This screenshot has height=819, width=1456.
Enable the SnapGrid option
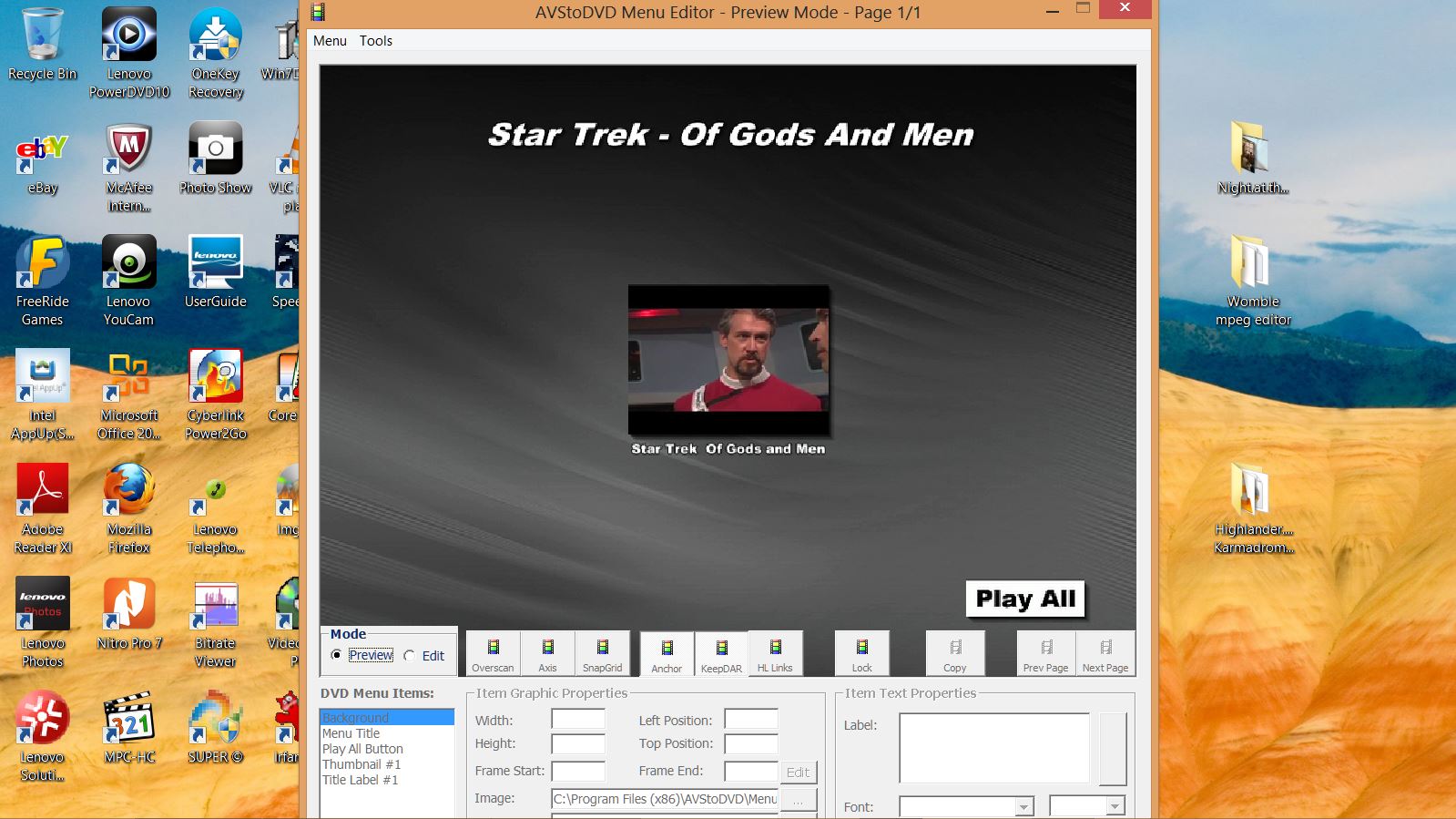pyautogui.click(x=602, y=654)
